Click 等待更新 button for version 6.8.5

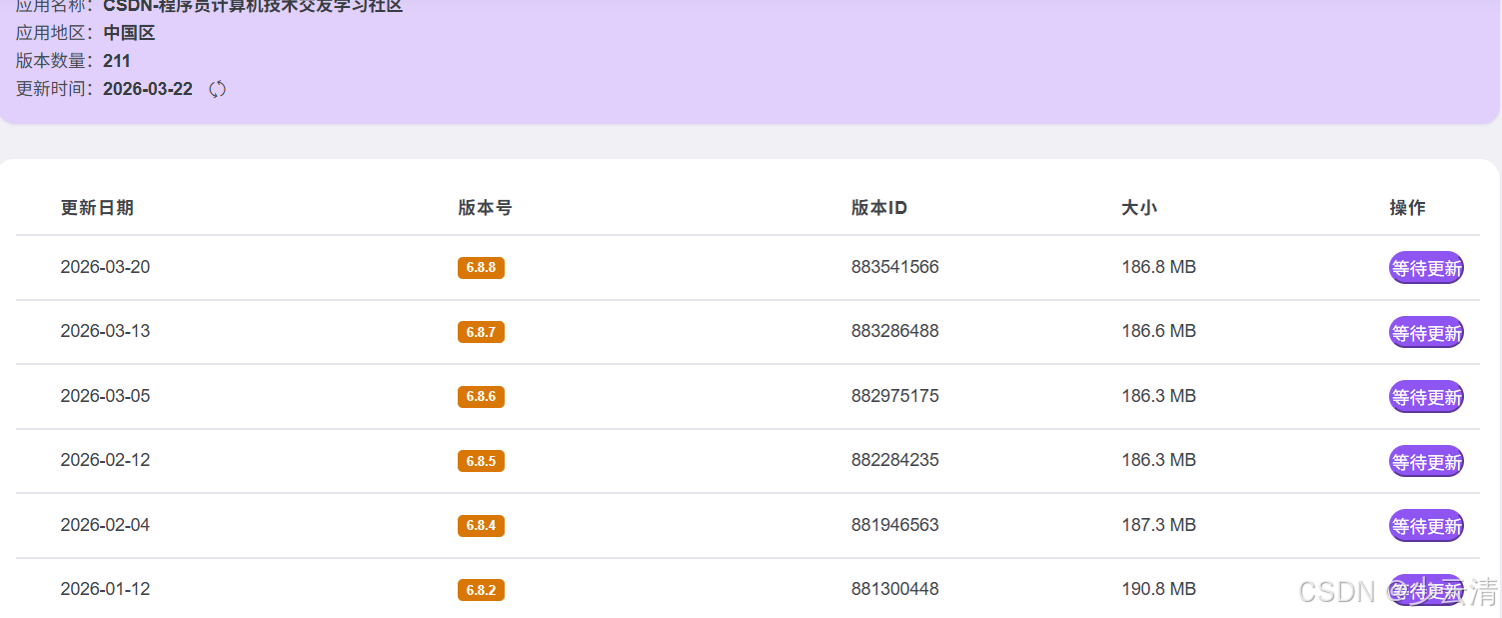coord(1426,461)
